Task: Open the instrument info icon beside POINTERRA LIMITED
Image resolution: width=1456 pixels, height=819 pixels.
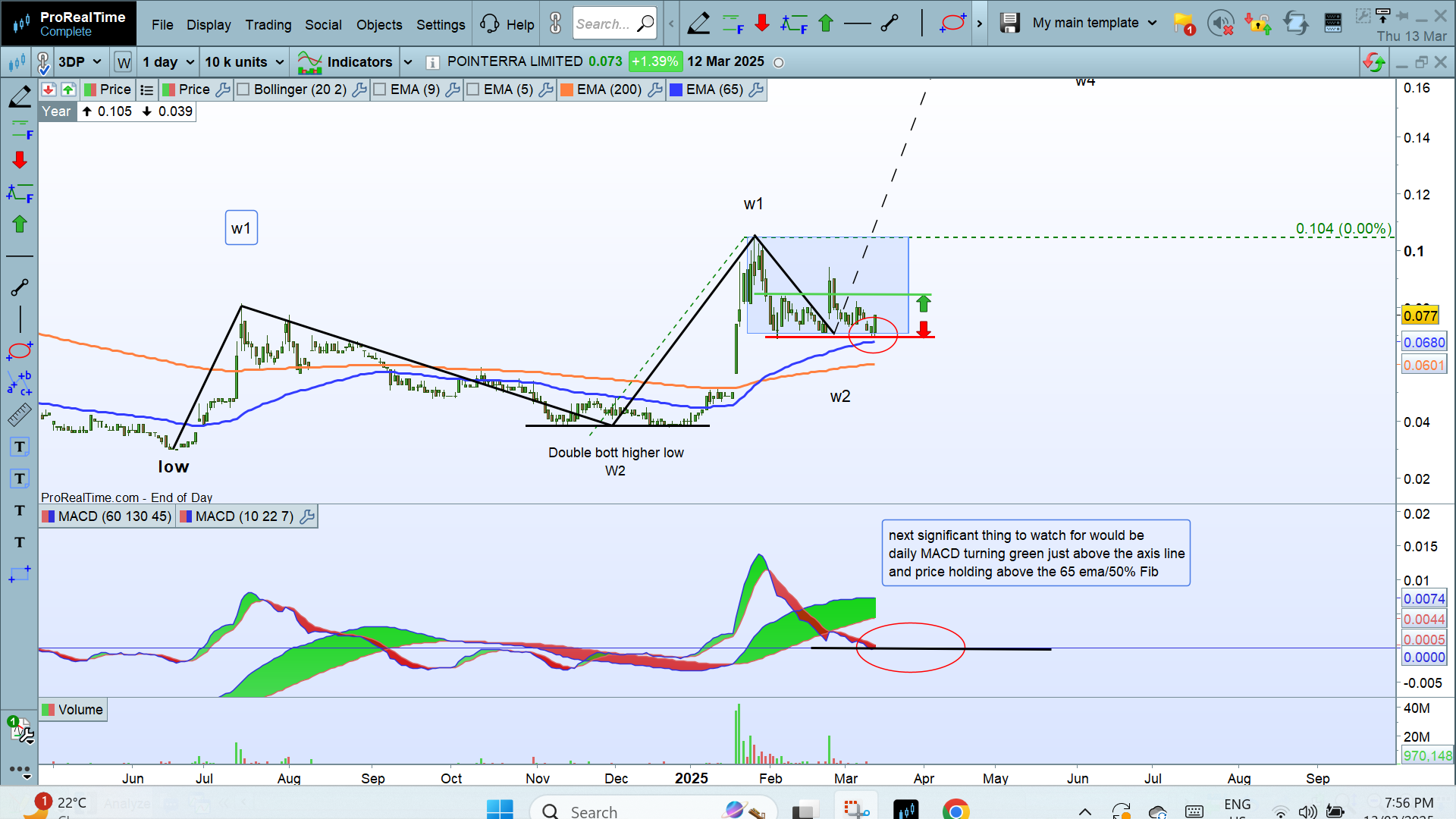Action: point(432,62)
